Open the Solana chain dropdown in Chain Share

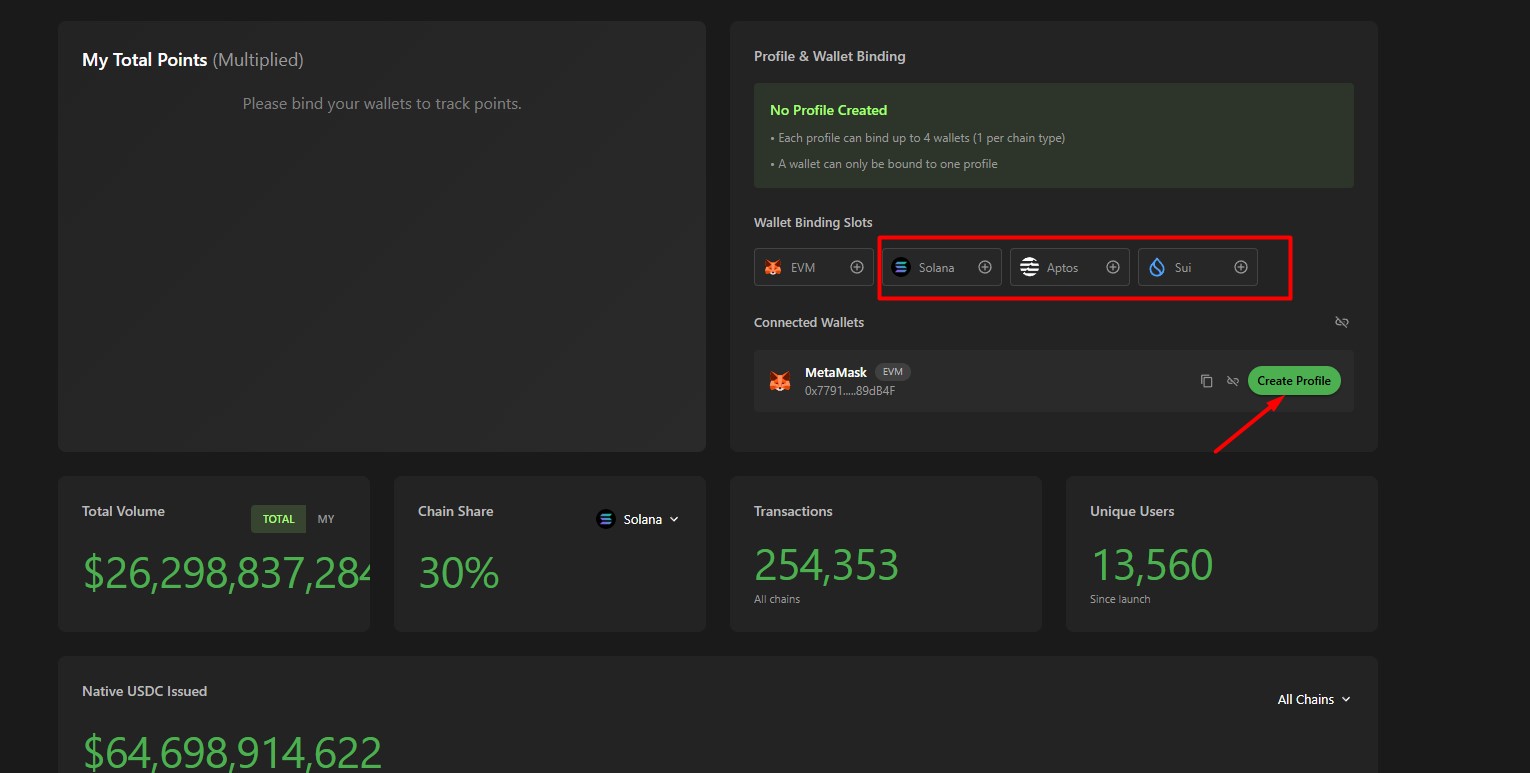click(x=639, y=519)
